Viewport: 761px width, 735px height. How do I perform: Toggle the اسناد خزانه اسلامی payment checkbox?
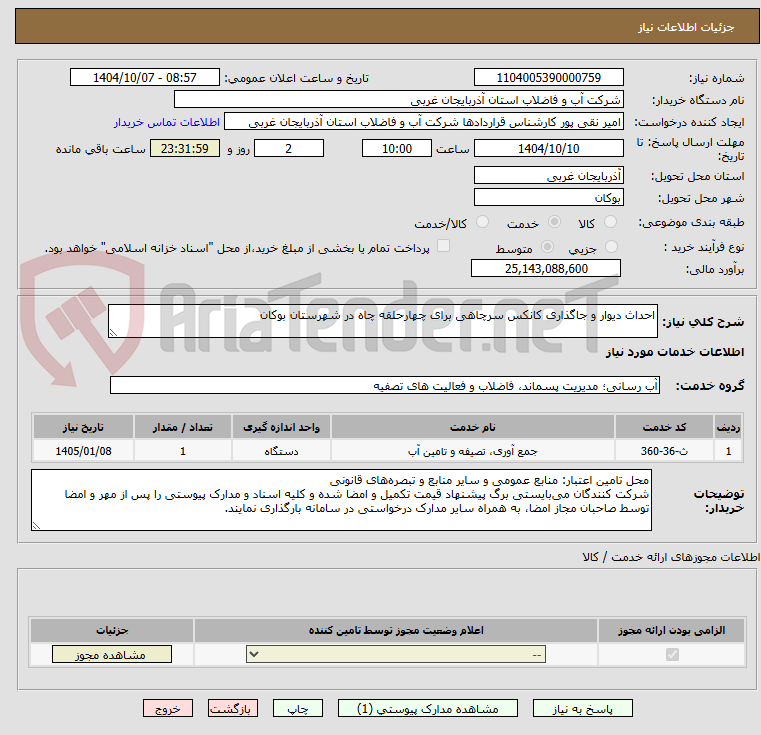(x=443, y=246)
